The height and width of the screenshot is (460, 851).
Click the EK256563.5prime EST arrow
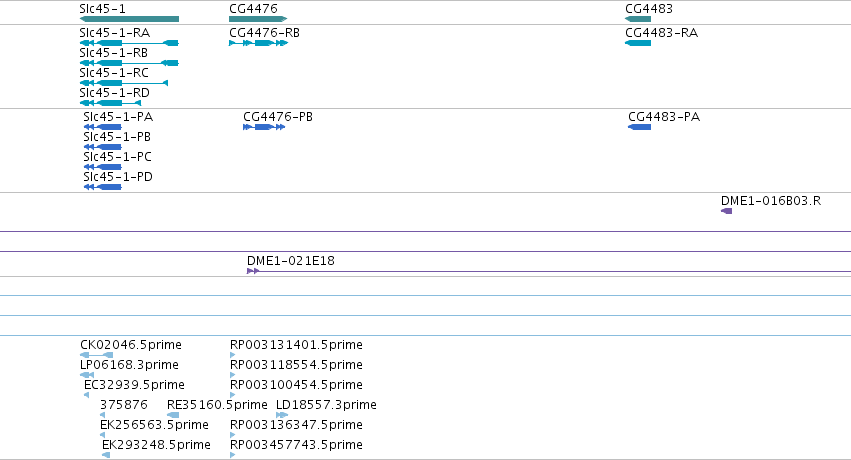click(103, 436)
